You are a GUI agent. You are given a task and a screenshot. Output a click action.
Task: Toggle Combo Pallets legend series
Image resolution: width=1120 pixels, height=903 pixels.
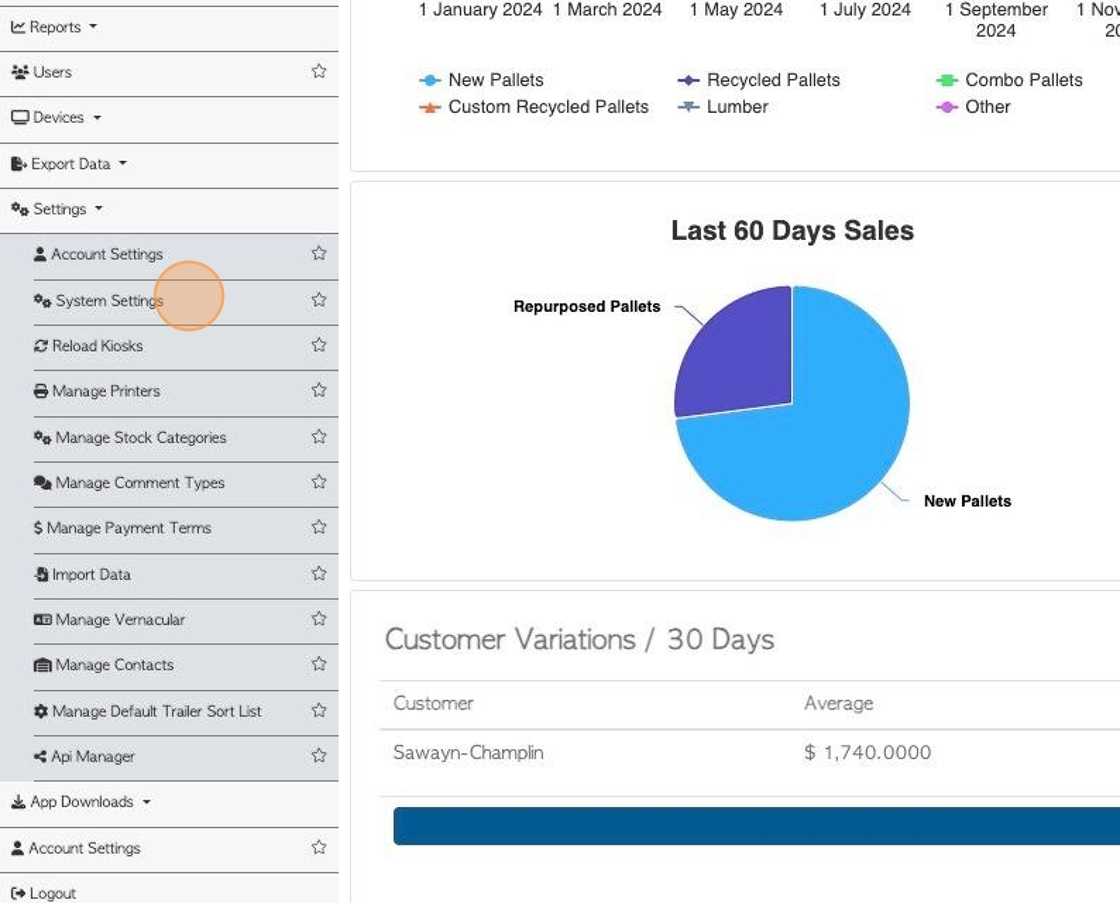[x=1009, y=80]
